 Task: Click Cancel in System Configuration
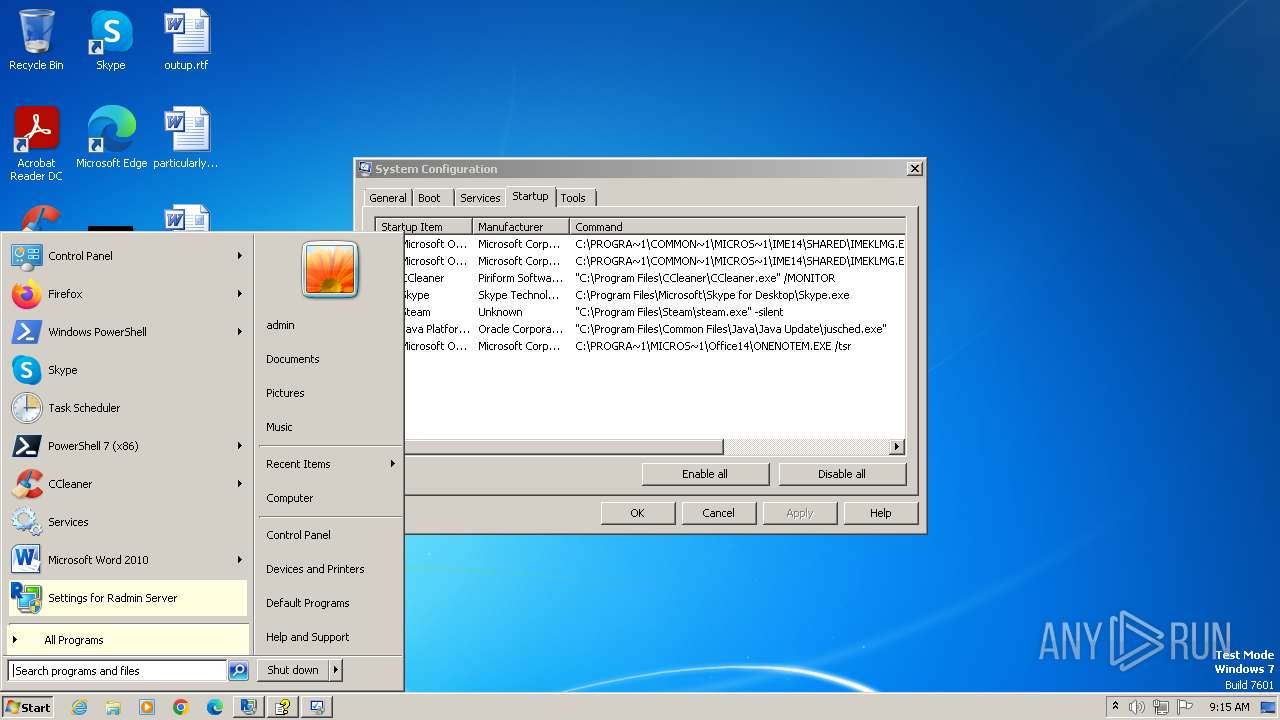click(718, 513)
